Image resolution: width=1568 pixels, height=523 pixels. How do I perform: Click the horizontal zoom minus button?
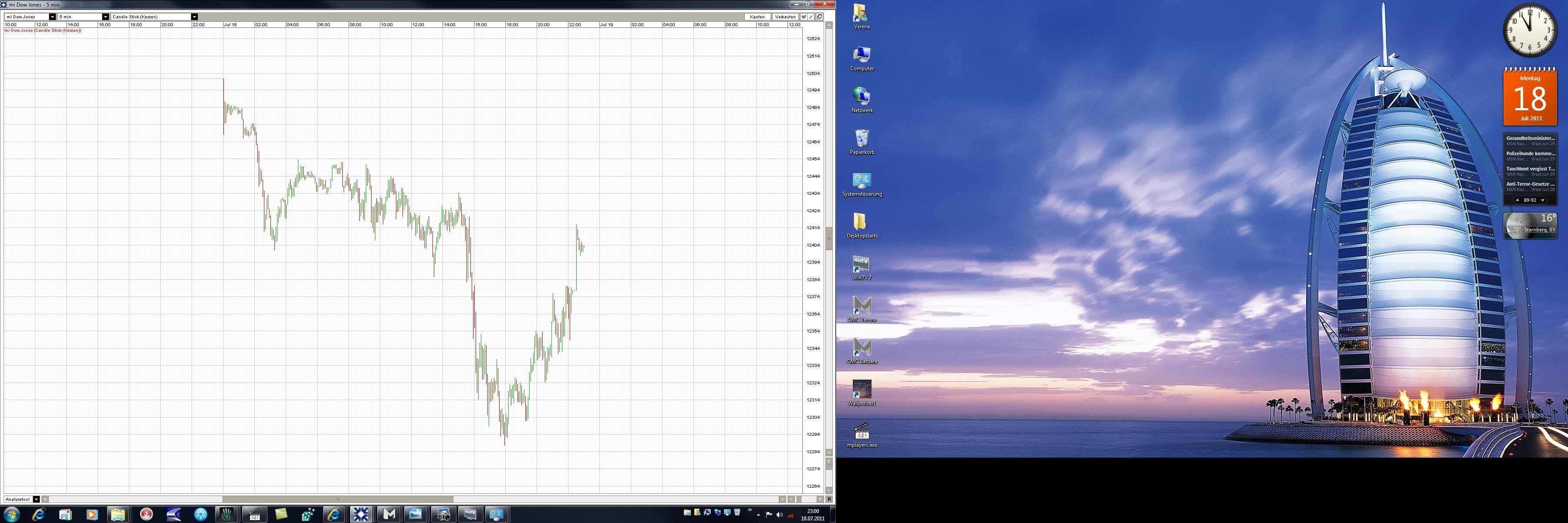click(791, 499)
